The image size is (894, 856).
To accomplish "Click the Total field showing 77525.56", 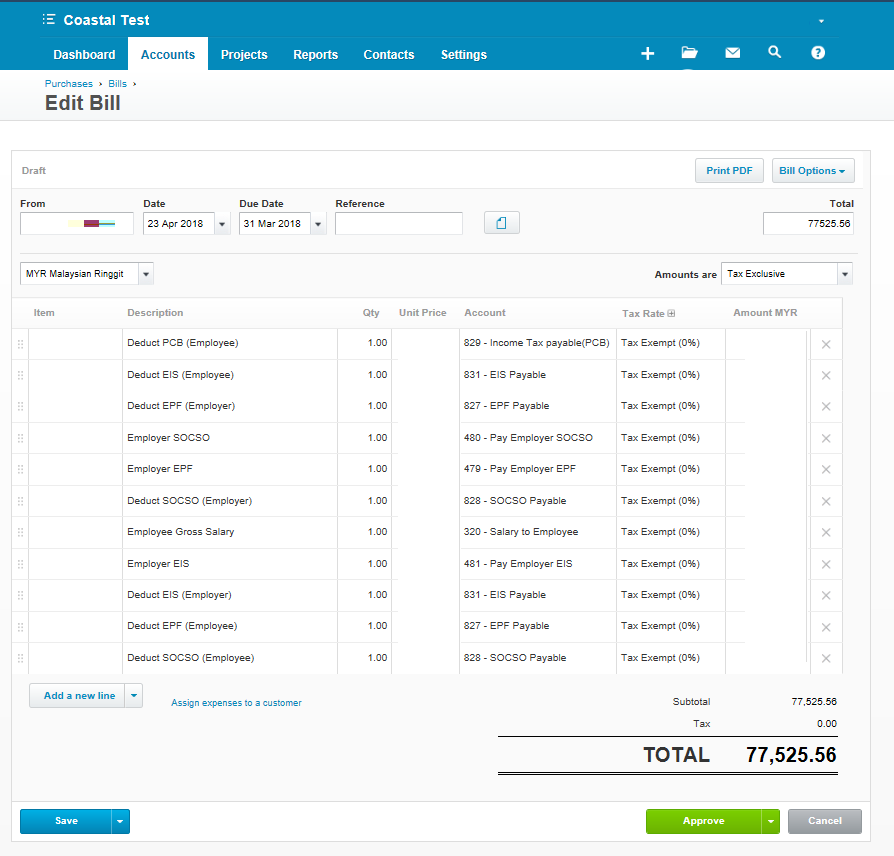I will [808, 224].
